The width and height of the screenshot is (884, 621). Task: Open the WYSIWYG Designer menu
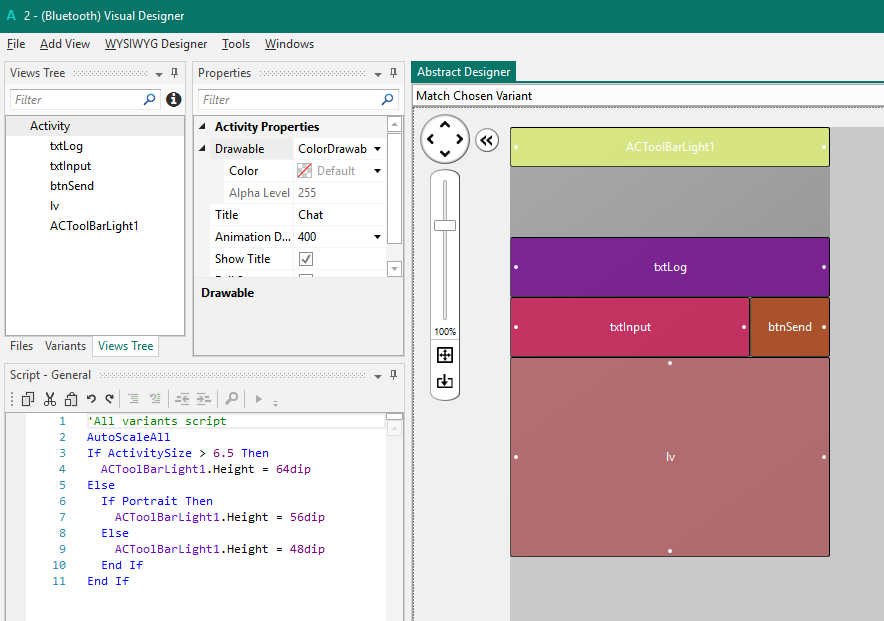coord(156,44)
